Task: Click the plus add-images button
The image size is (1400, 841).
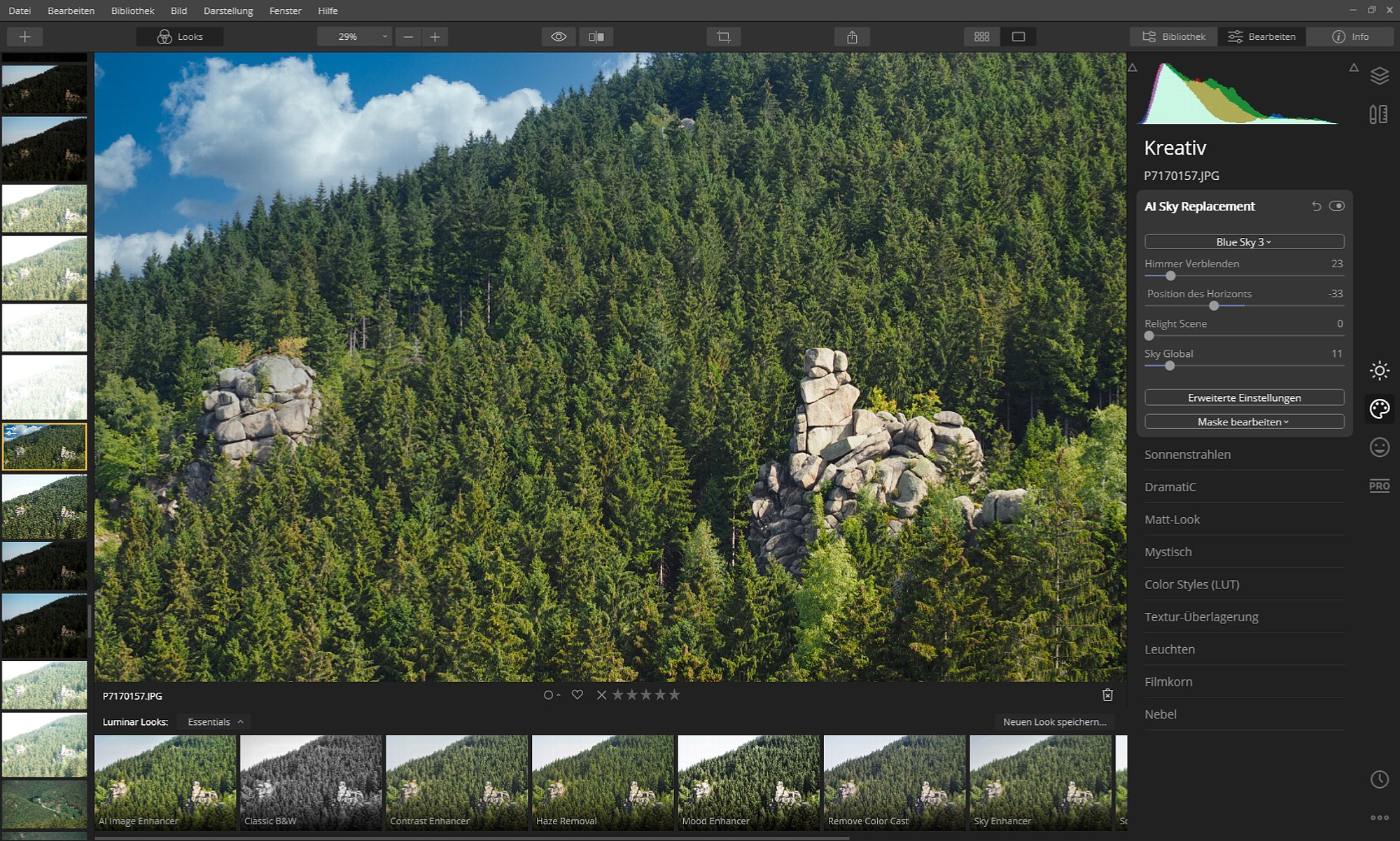Action: click(24, 36)
